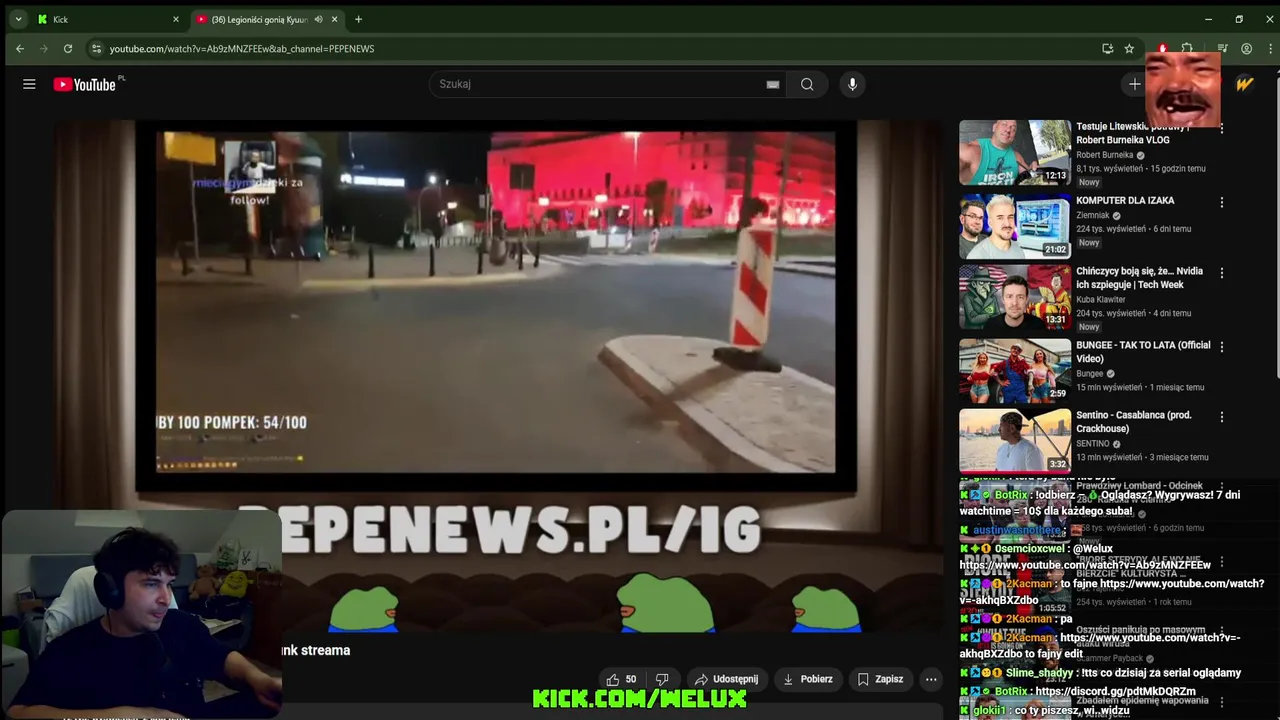Click the install app icon in address bar
Viewport: 1280px width, 720px height.
click(1107, 48)
